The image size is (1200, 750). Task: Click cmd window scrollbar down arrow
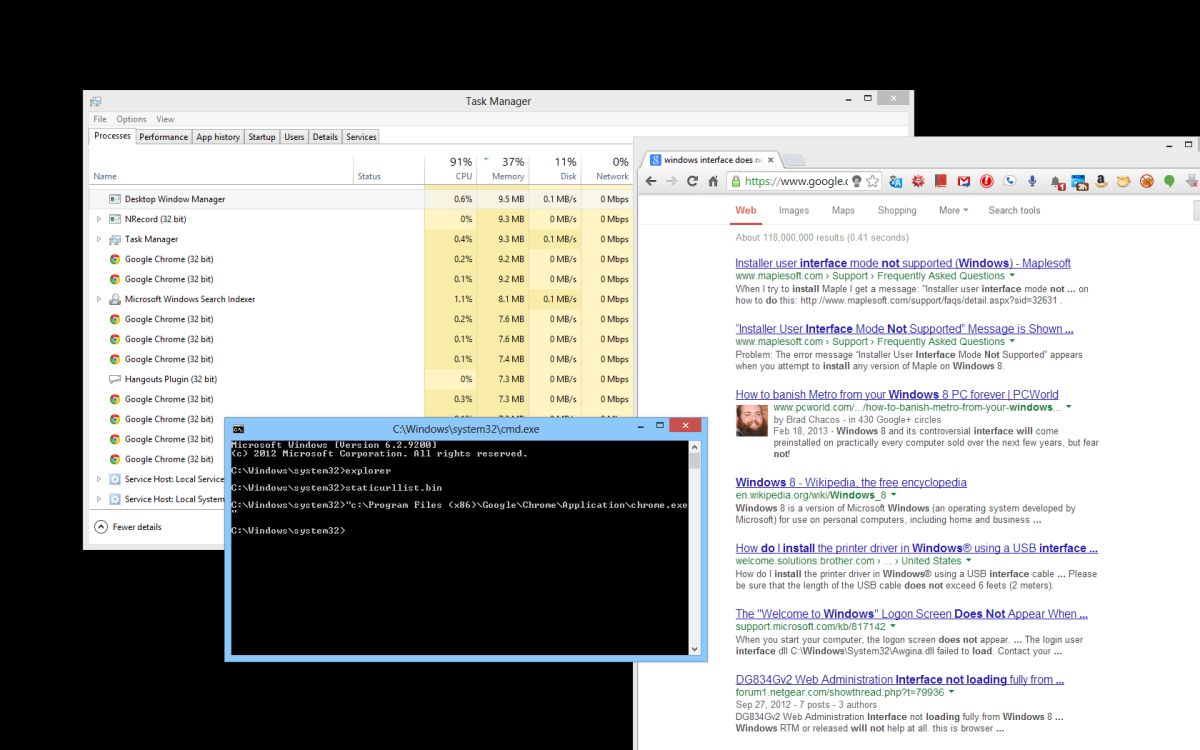[695, 649]
